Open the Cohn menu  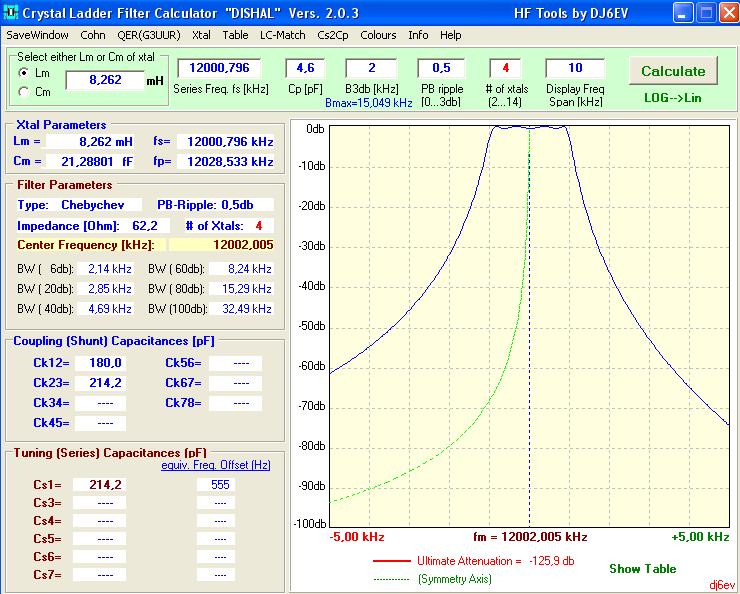93,35
